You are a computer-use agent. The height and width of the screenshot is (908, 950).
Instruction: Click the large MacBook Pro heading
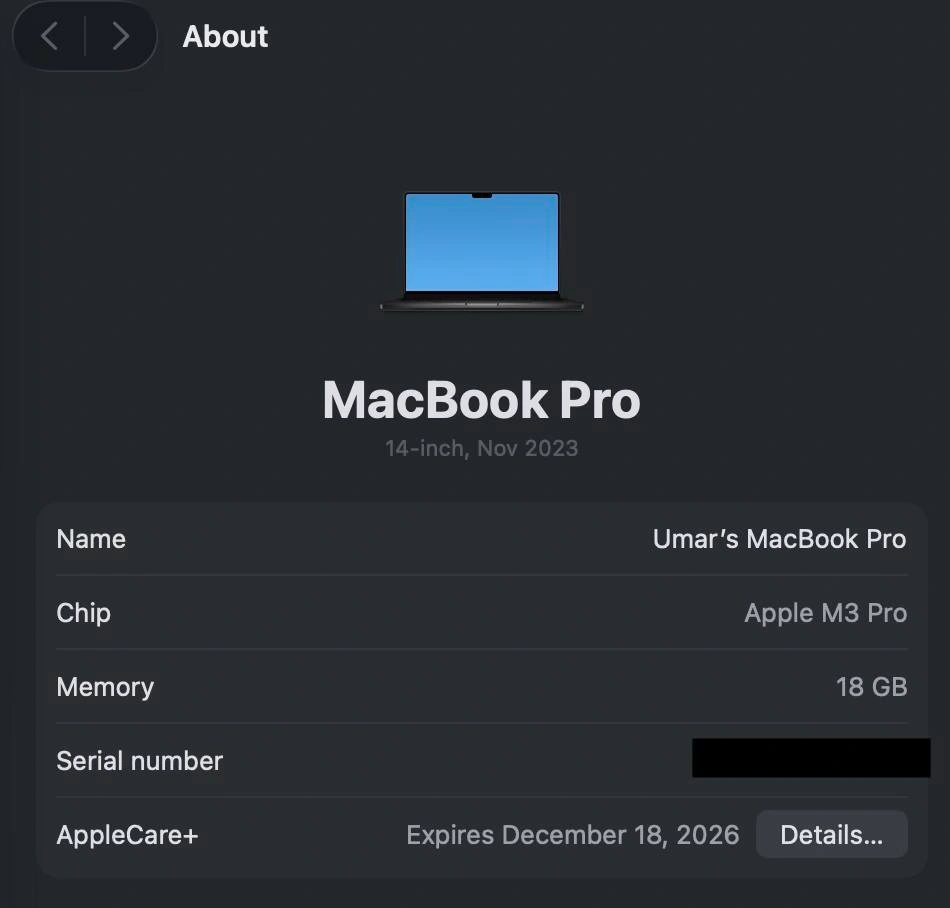(x=481, y=400)
